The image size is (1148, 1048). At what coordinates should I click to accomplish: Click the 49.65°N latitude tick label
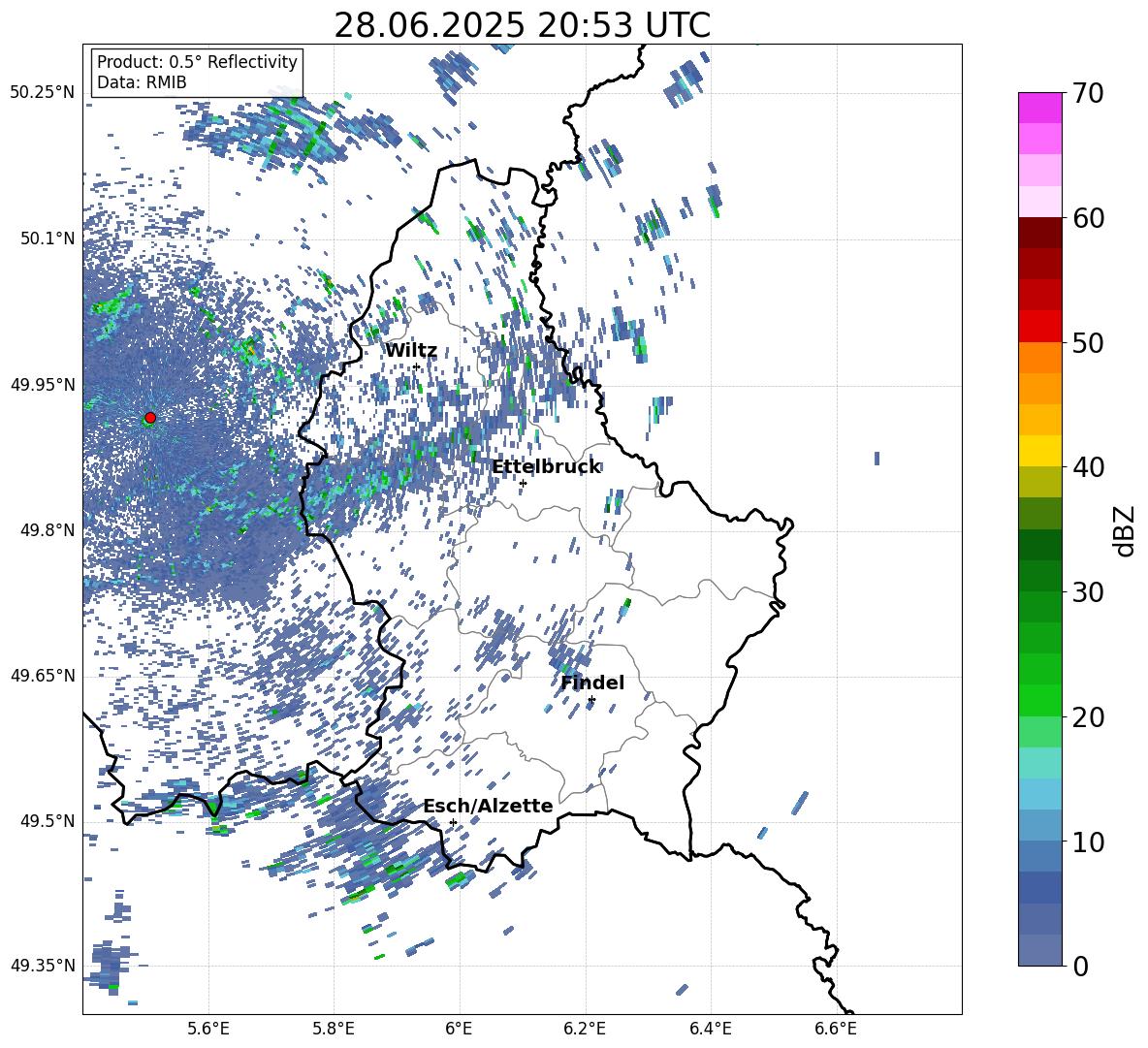click(43, 676)
